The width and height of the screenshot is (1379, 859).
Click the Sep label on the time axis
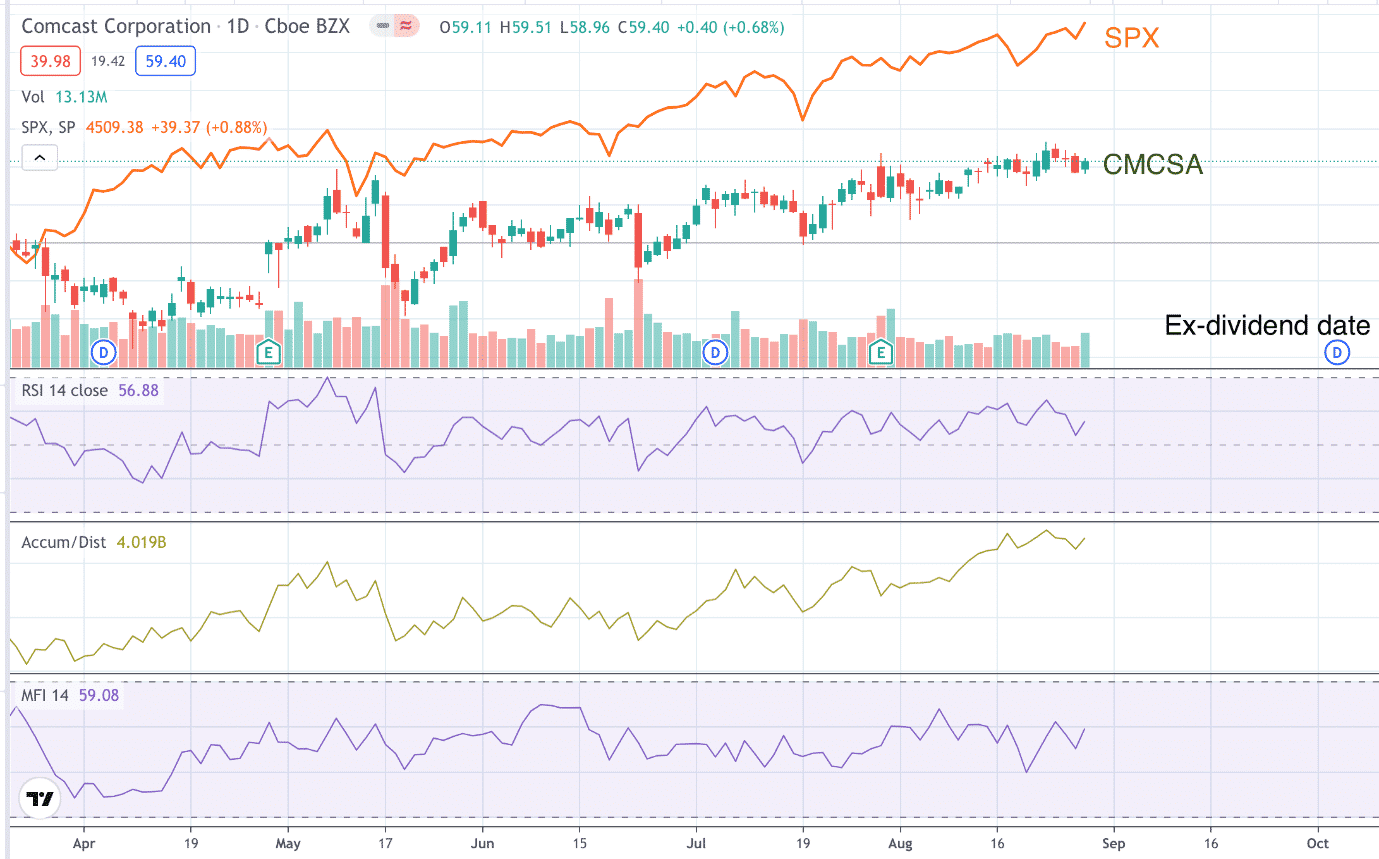[1114, 843]
